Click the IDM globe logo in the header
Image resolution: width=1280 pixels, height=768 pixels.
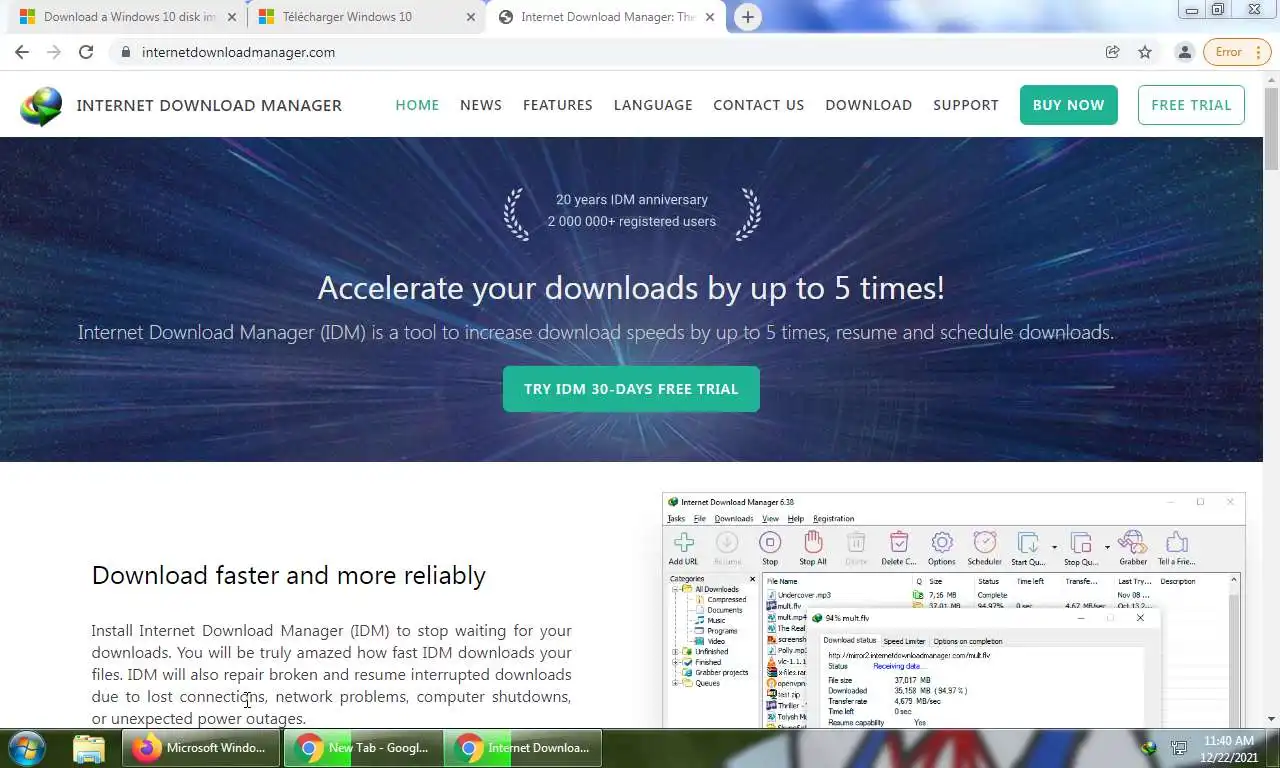tap(41, 106)
